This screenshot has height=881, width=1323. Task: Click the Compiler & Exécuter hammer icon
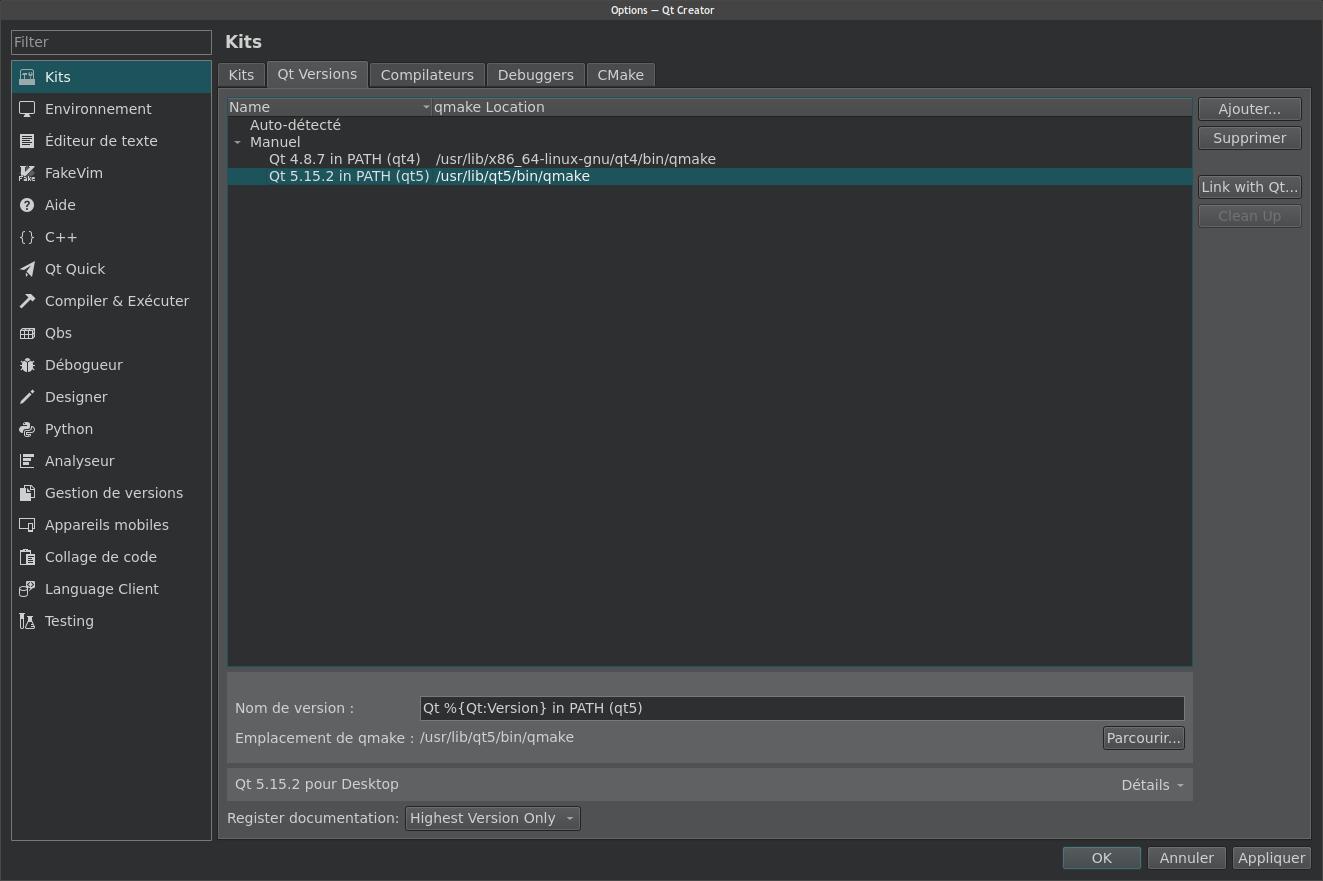27,301
